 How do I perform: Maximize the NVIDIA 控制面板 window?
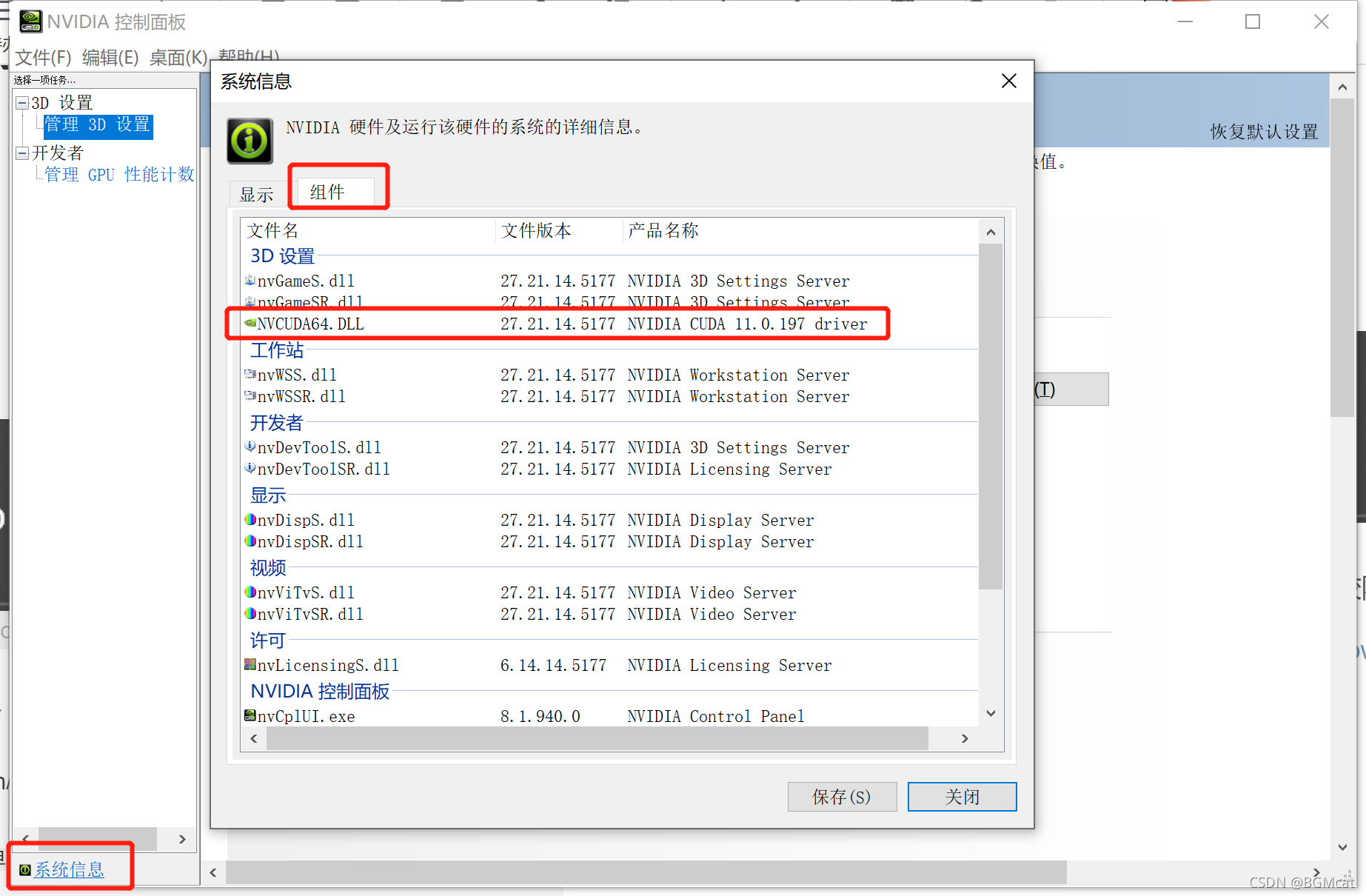pyautogui.click(x=1253, y=22)
